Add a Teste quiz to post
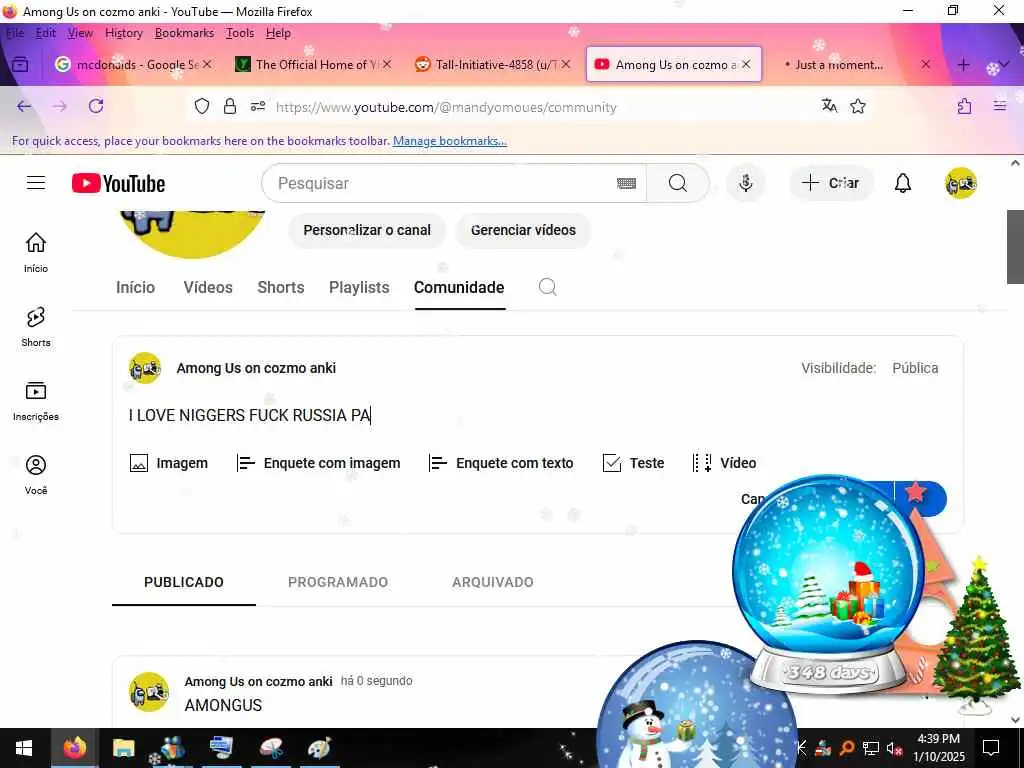 633,463
